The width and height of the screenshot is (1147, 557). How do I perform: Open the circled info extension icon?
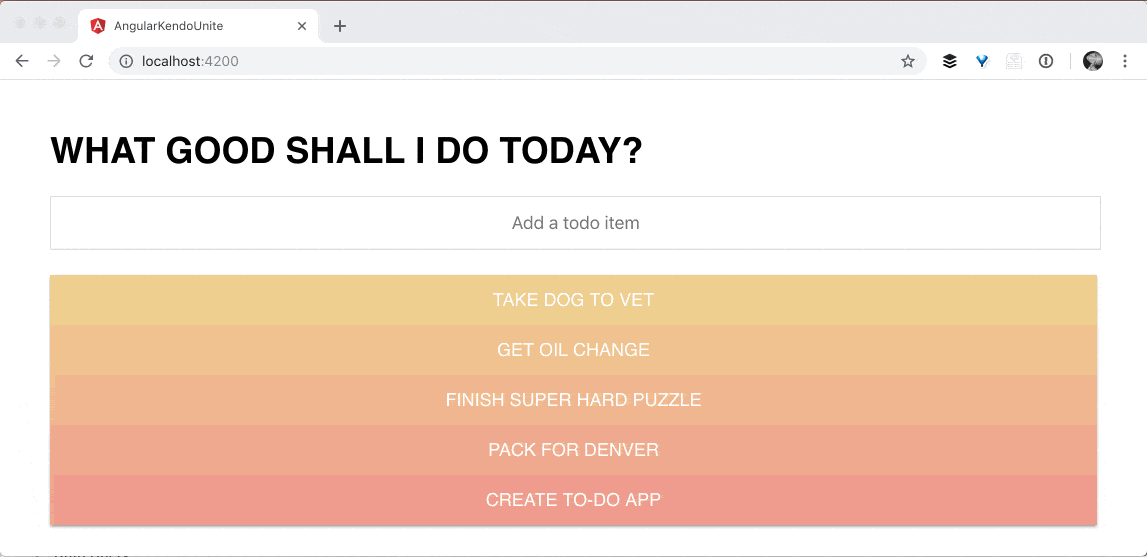1046,61
